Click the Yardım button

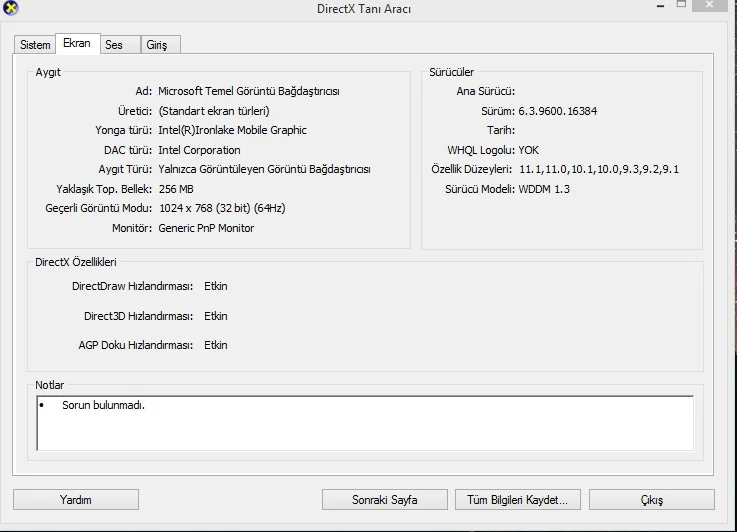(76, 500)
